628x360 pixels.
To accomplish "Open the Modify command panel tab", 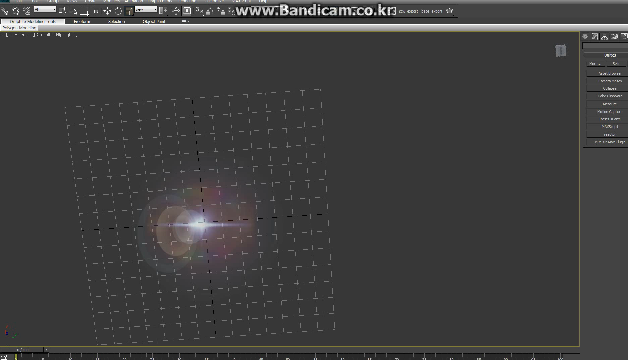I will (595, 36).
